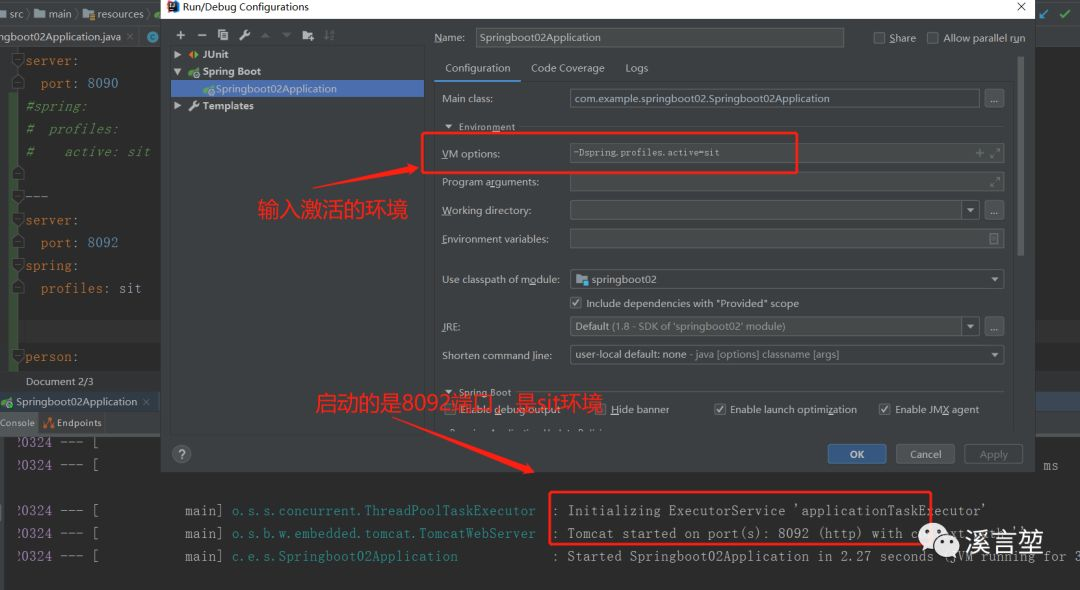
Task: Uncheck Include dependencies with Provided scope
Action: coord(576,303)
